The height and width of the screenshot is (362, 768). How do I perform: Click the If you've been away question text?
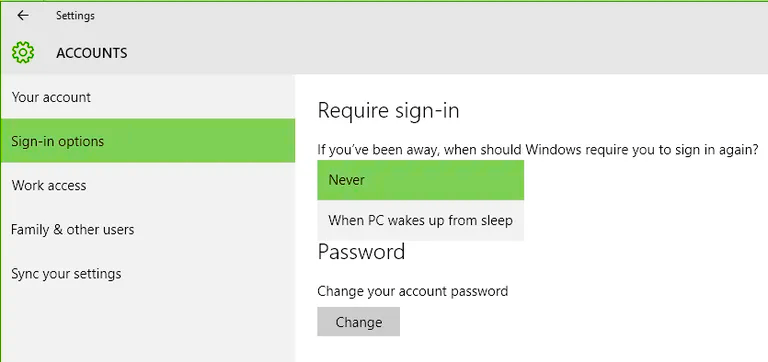[x=538, y=149]
